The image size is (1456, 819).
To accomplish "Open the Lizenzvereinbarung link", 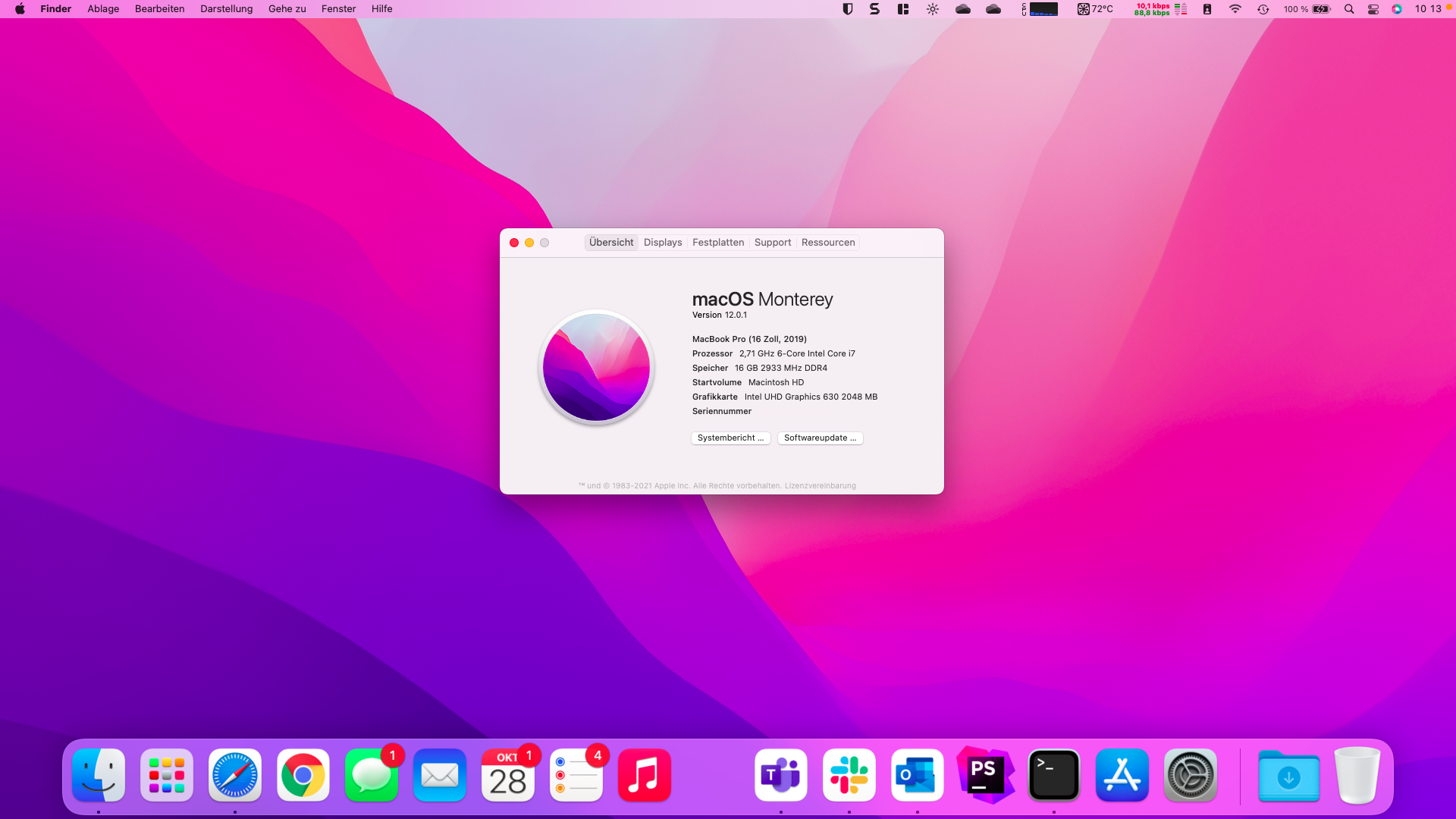I will (820, 486).
